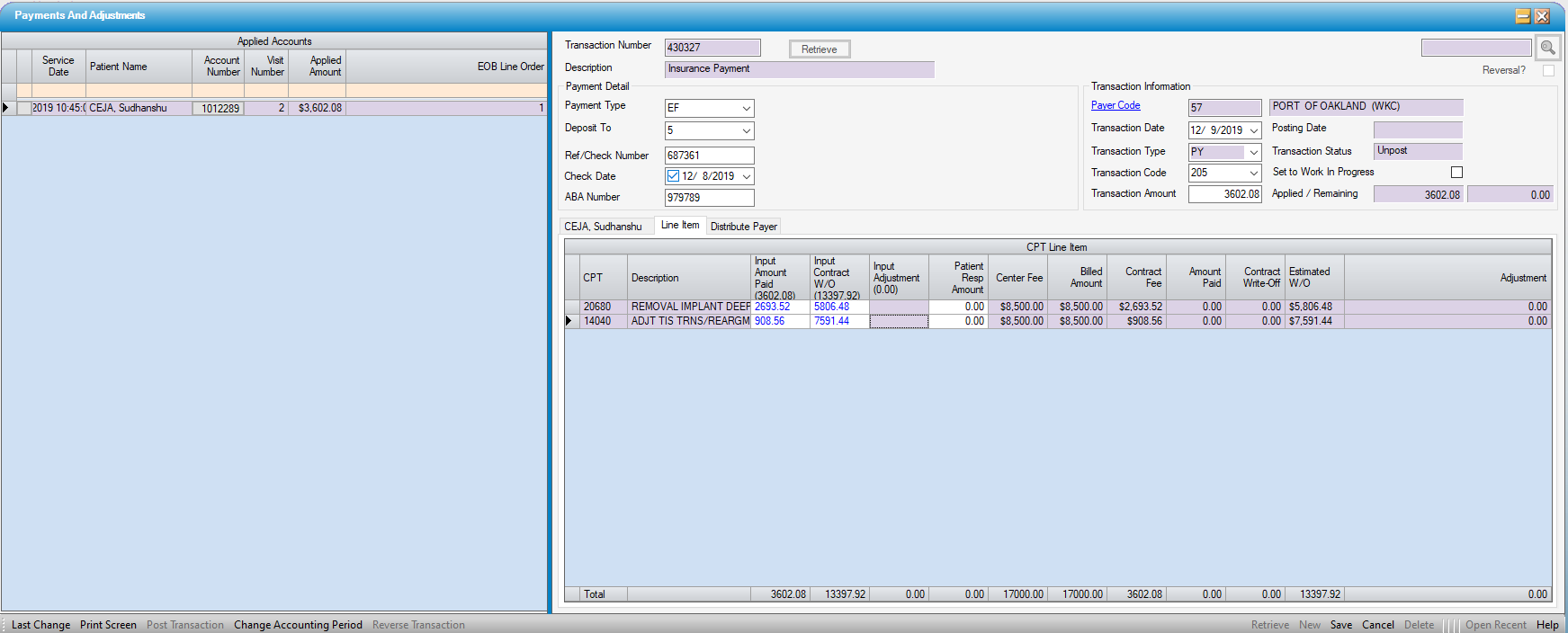Click Change Accounting Period
1568x633 pixels.
(298, 625)
